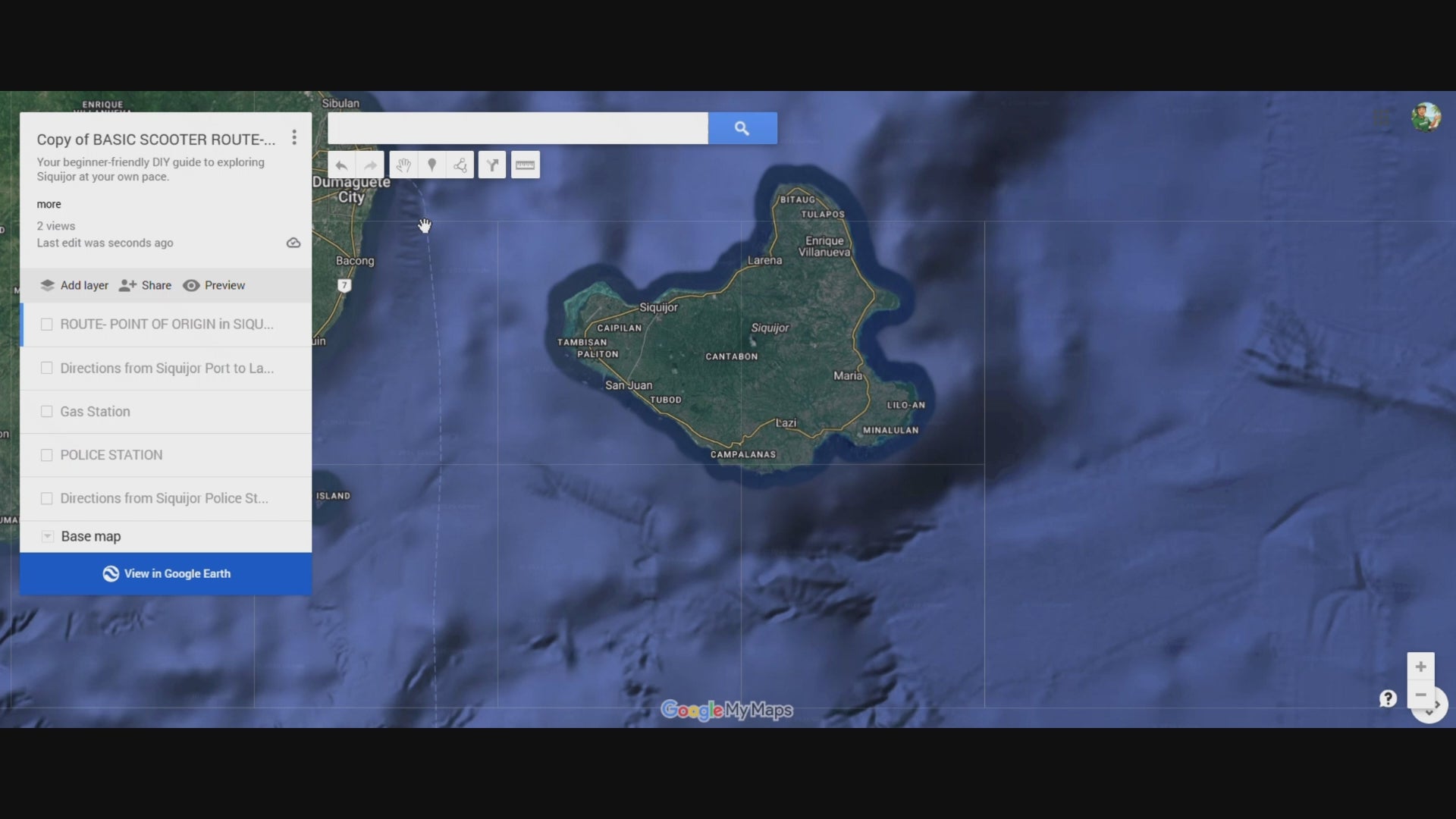Click the Share add-person icon

point(127,285)
